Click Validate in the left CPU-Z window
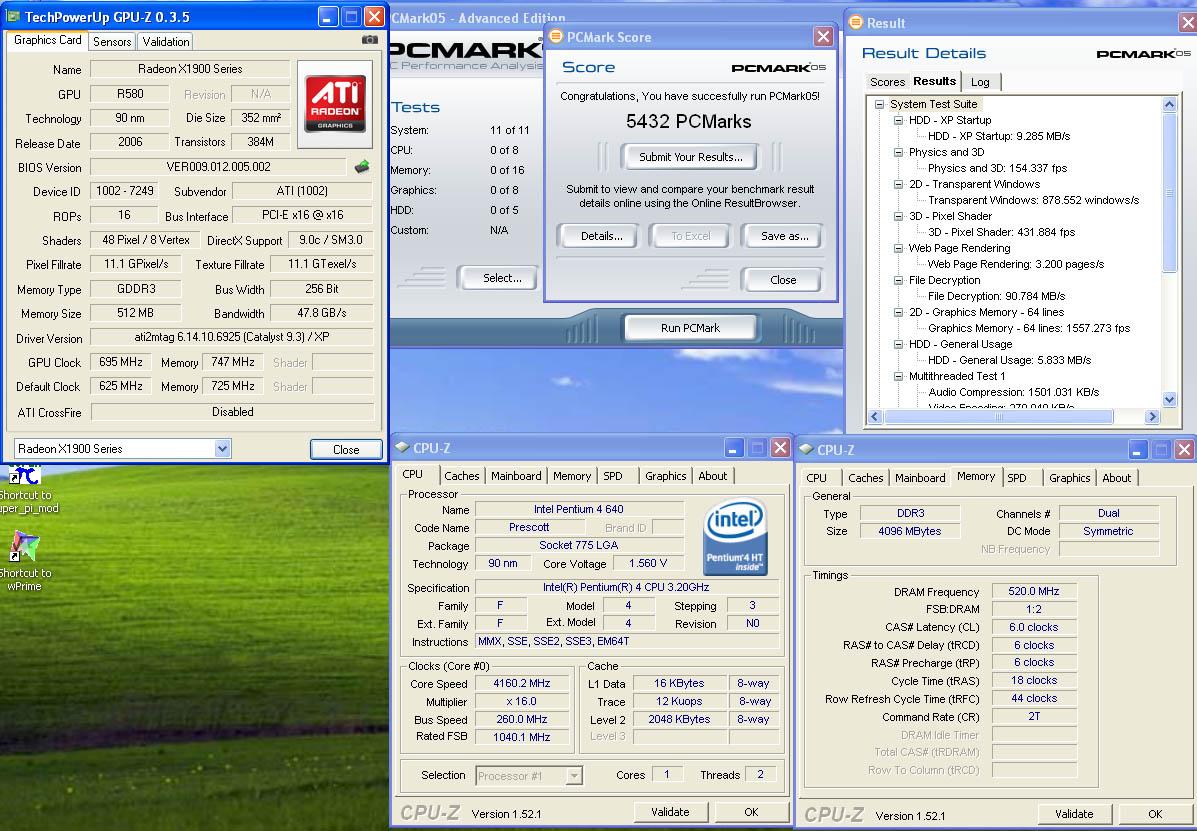The image size is (1197, 831). coord(670,813)
